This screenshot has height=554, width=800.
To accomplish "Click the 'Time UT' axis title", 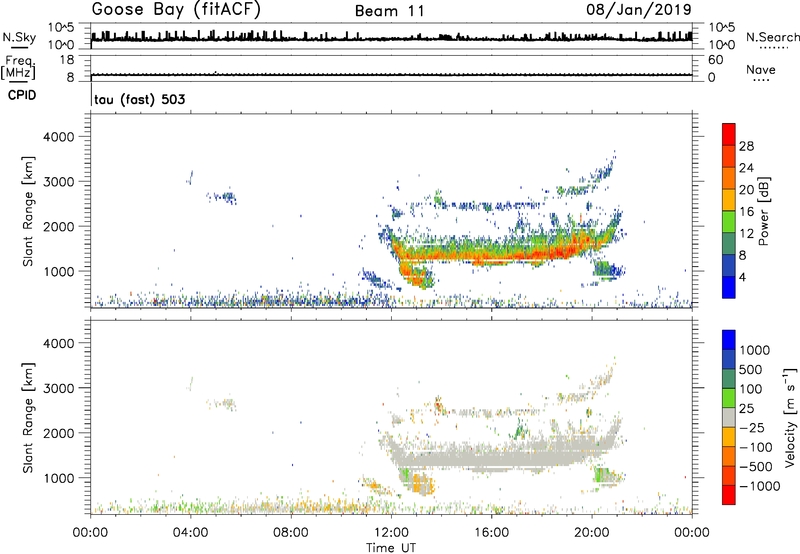I will point(391,548).
